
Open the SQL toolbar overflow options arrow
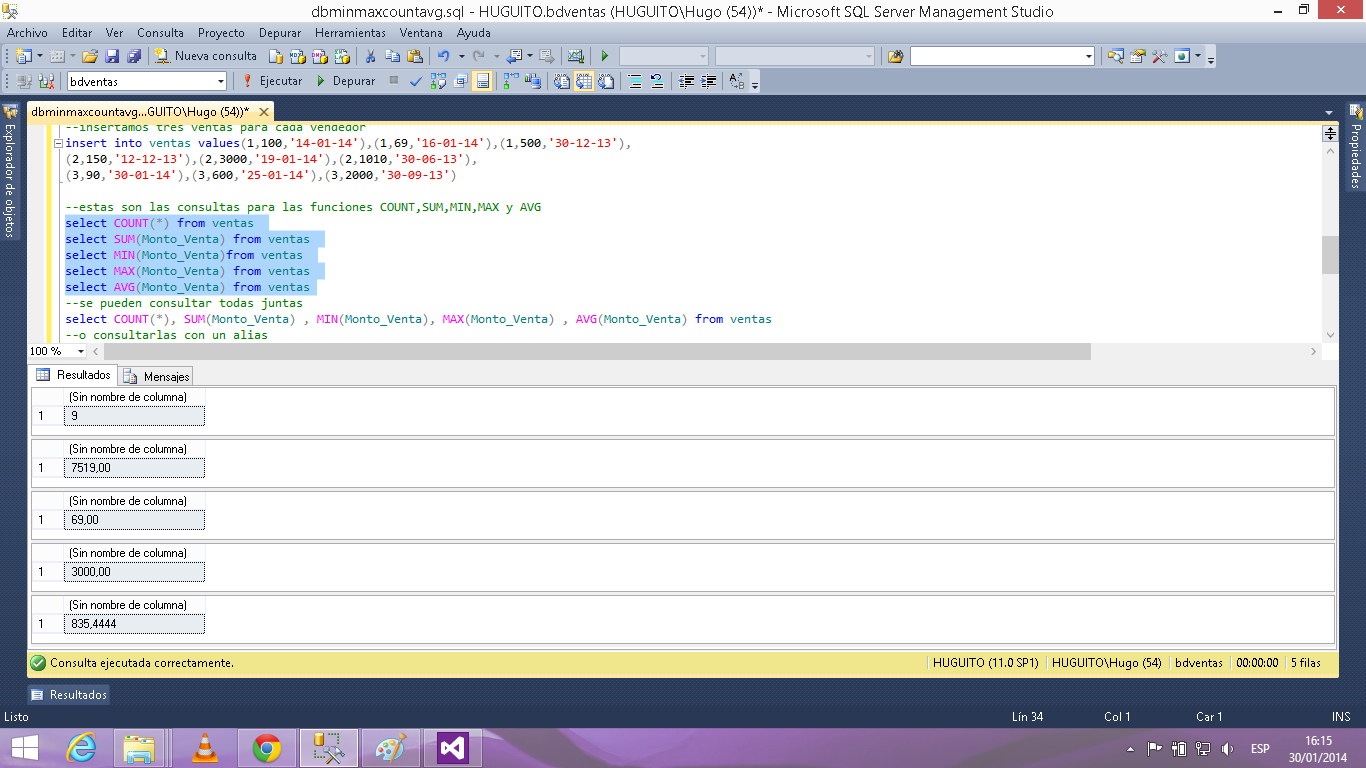(x=755, y=84)
